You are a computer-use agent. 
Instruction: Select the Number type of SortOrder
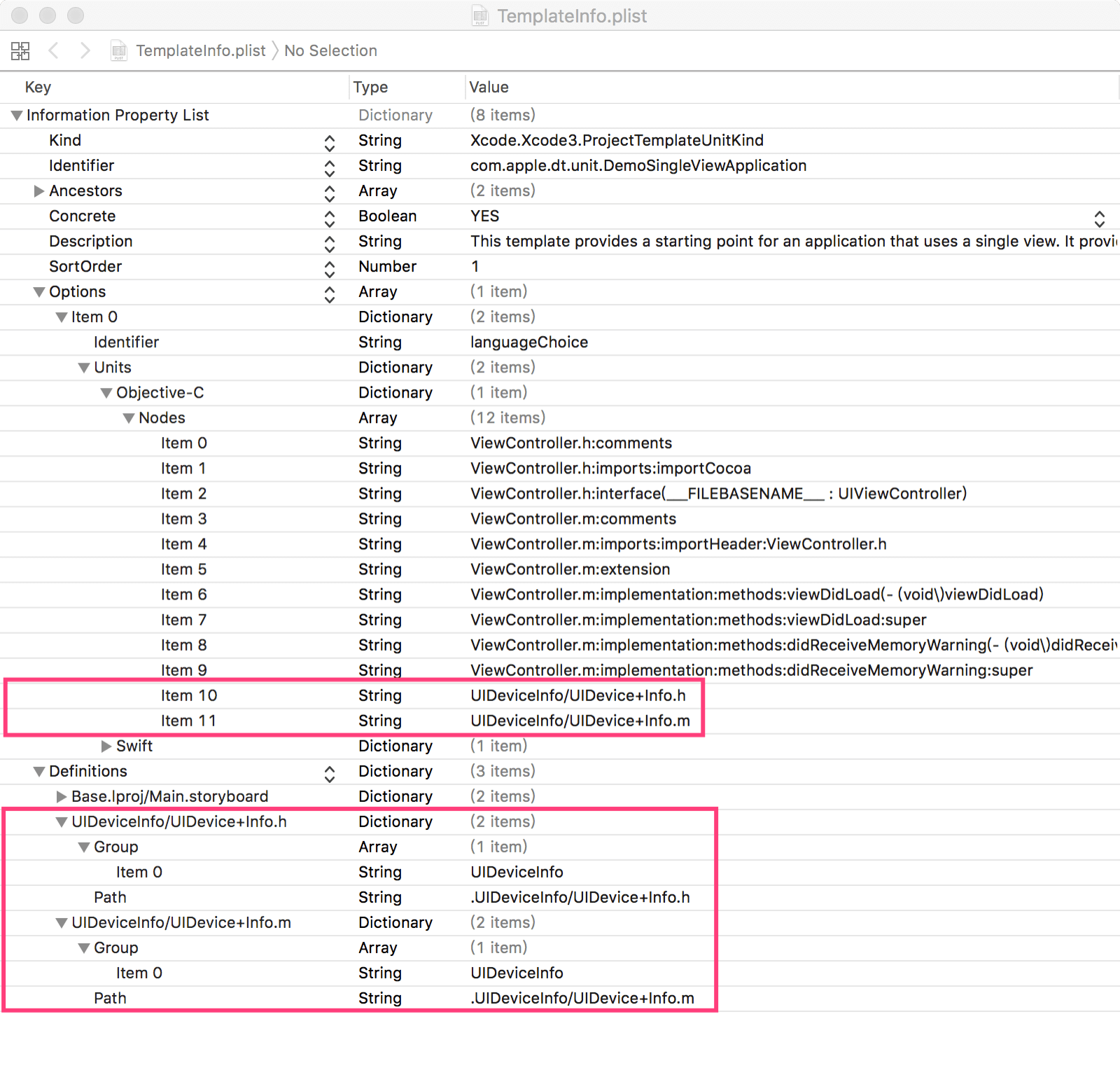pos(387,266)
